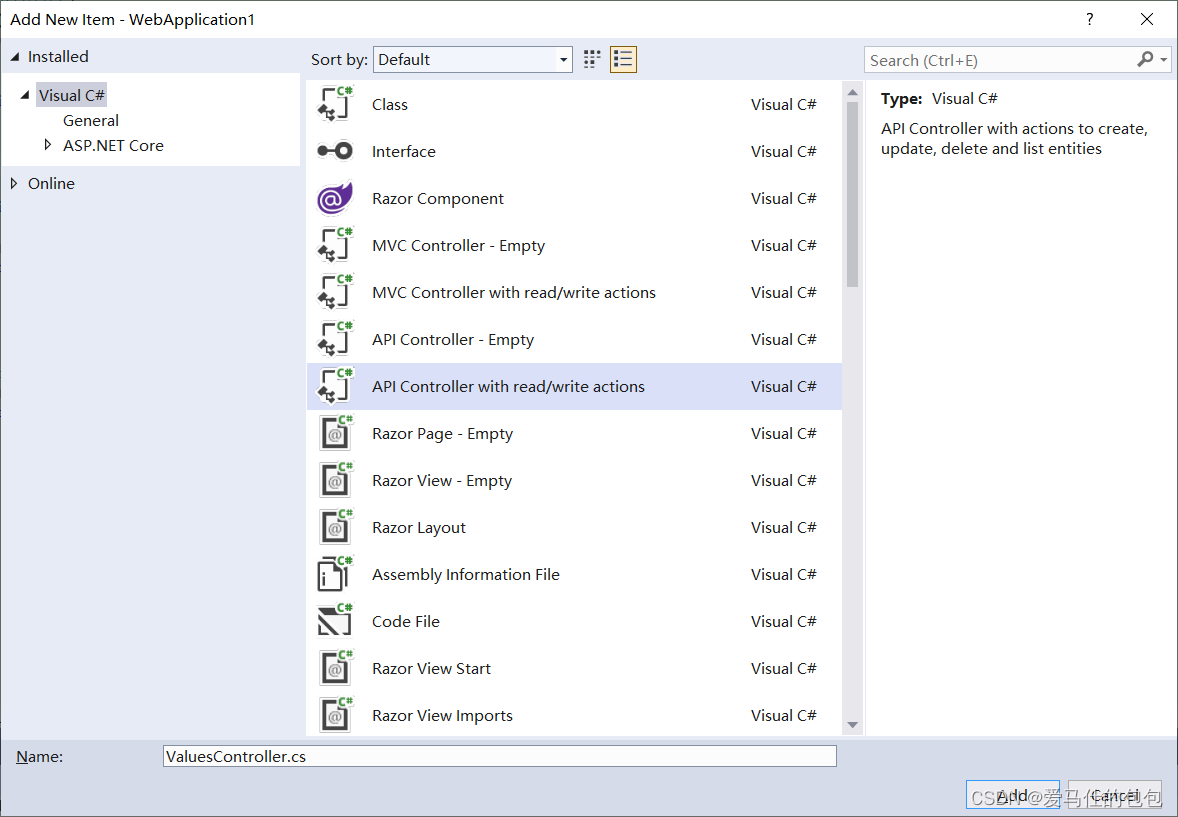Click Visual C# label in Code File row
1178x817 pixels.
tap(784, 622)
